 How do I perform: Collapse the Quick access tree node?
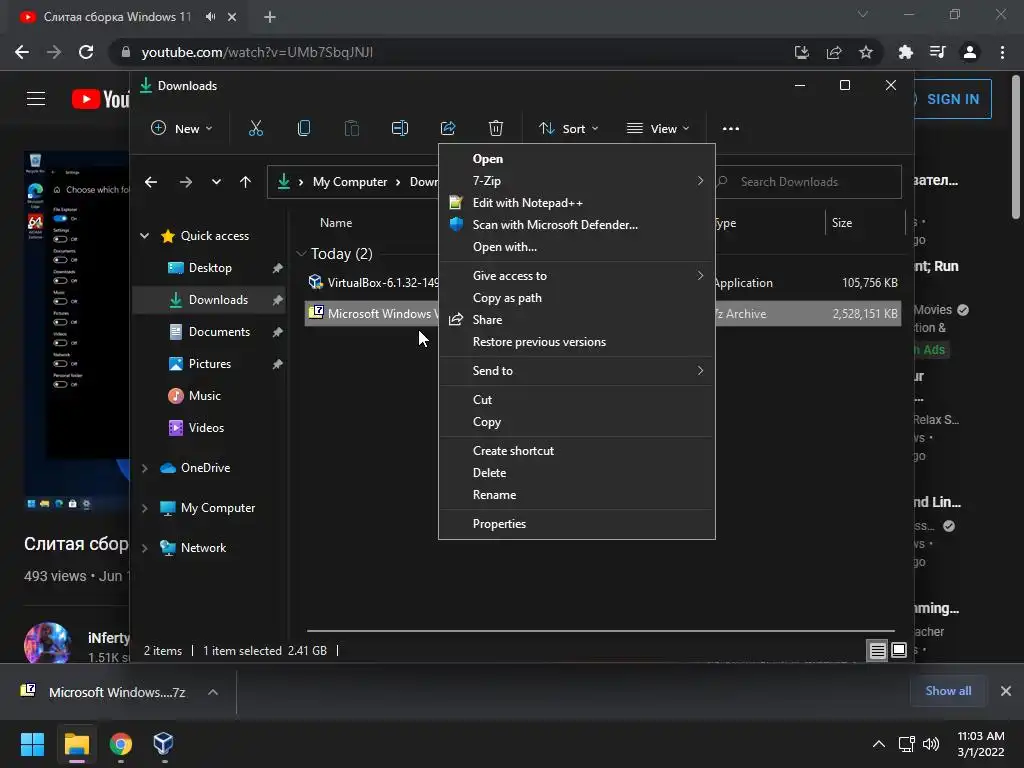144,236
